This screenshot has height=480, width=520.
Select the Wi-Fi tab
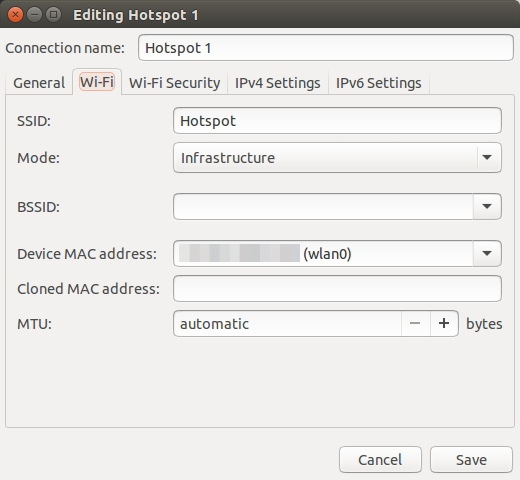[x=97, y=82]
